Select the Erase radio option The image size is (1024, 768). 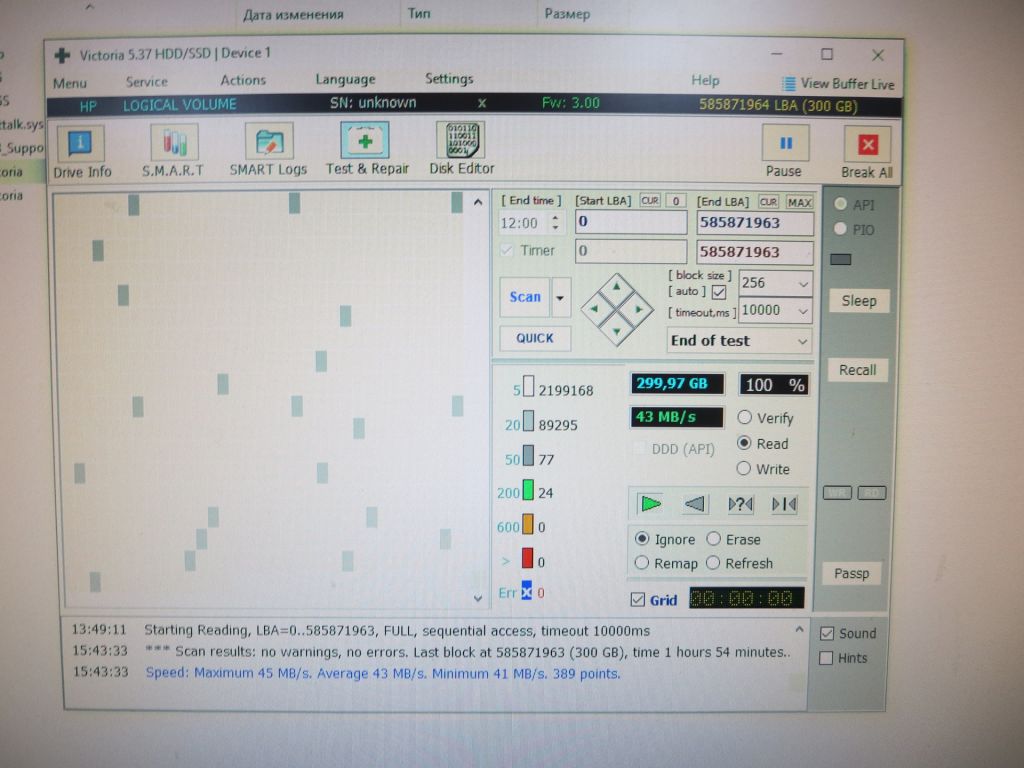pyautogui.click(x=713, y=539)
